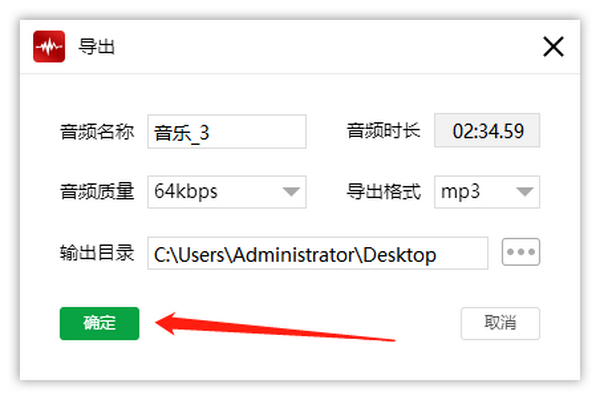Click the 导出格式 label
Viewport: 600px width, 400px height.
point(383,191)
